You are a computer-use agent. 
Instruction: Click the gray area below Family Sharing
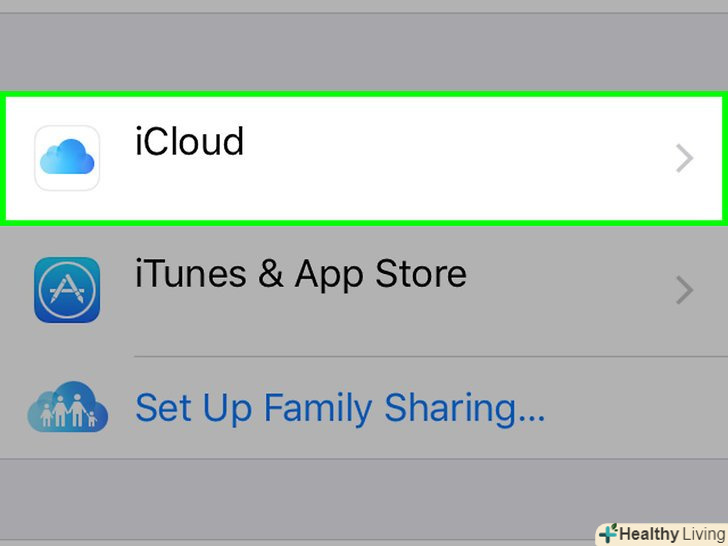[x=364, y=500]
